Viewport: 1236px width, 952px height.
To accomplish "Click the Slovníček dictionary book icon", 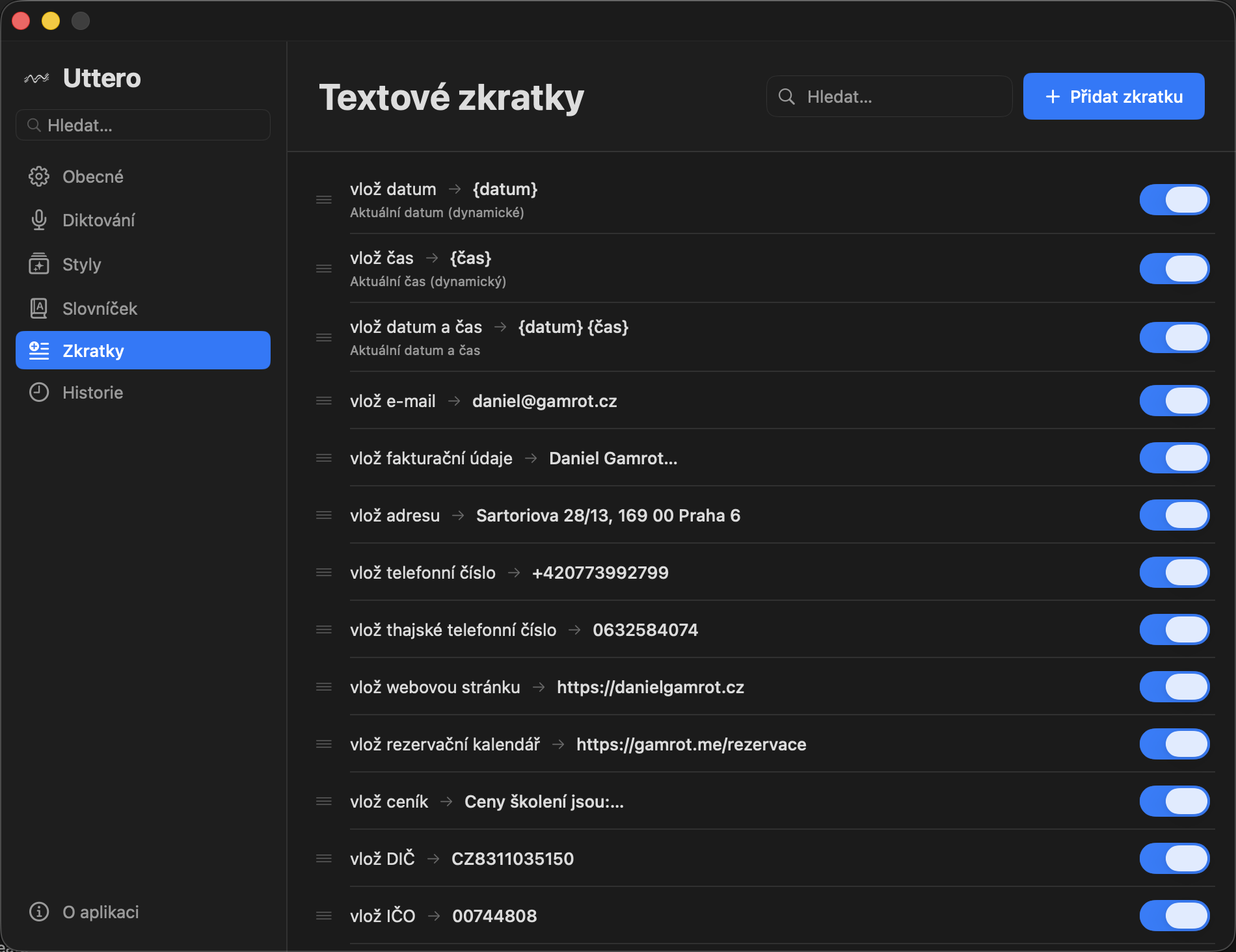I will pyautogui.click(x=39, y=308).
